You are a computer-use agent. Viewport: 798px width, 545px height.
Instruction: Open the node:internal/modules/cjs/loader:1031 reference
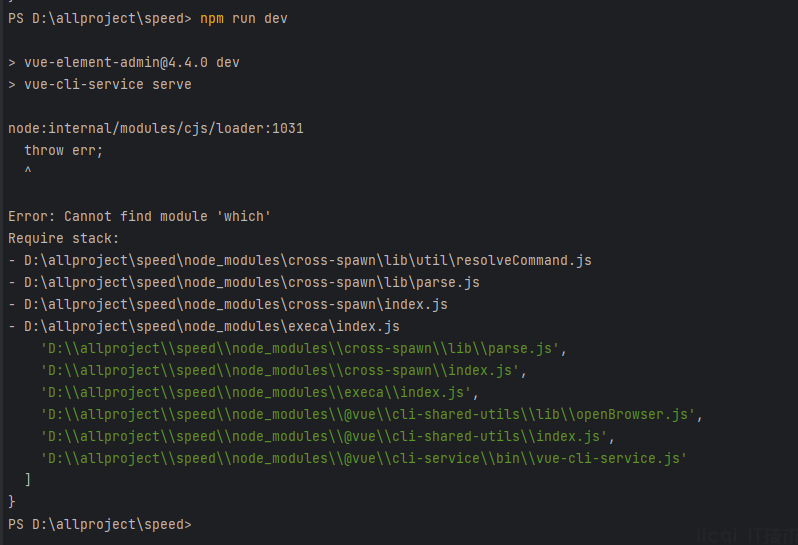pyautogui.click(x=156, y=128)
